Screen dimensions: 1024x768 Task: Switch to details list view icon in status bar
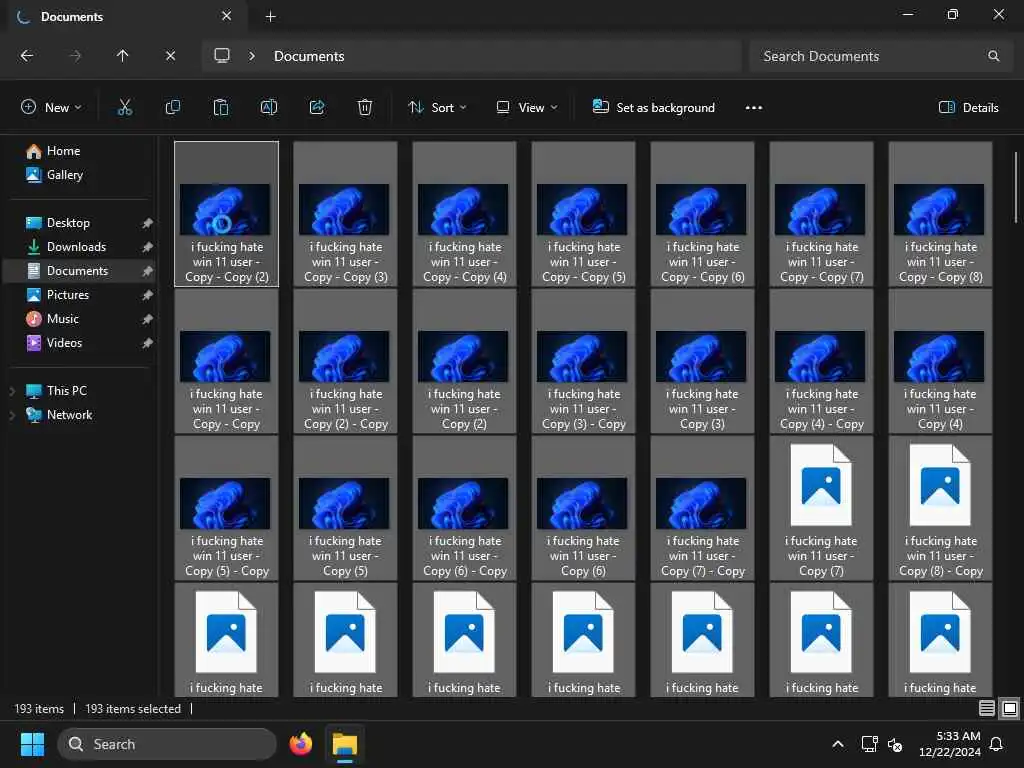(x=987, y=709)
